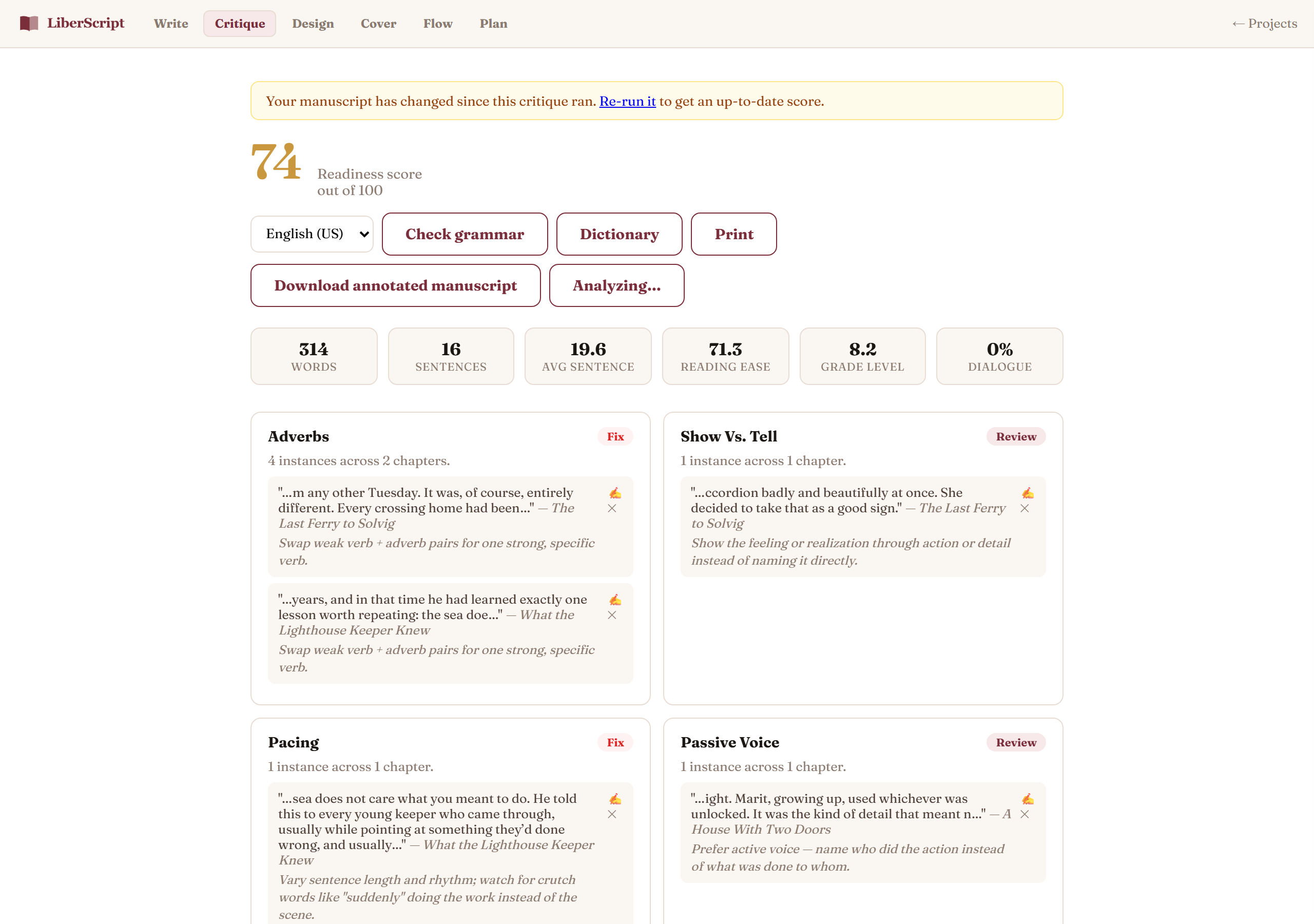1314x924 pixels.
Task: Open the Write tab
Action: [170, 24]
